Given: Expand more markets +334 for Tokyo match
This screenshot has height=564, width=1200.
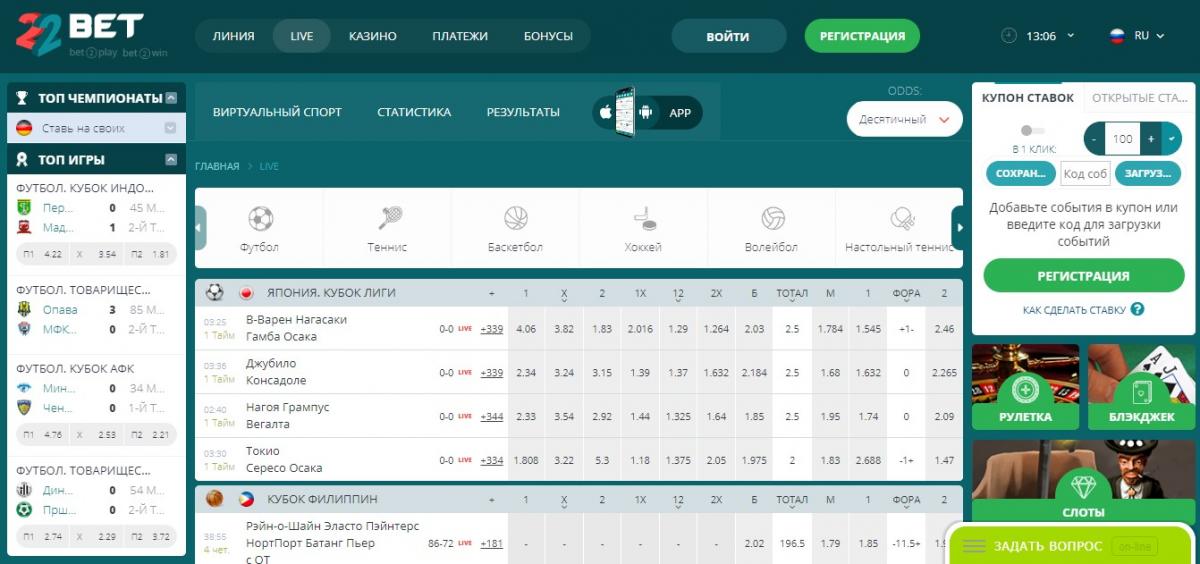Looking at the screenshot, I should [x=492, y=460].
